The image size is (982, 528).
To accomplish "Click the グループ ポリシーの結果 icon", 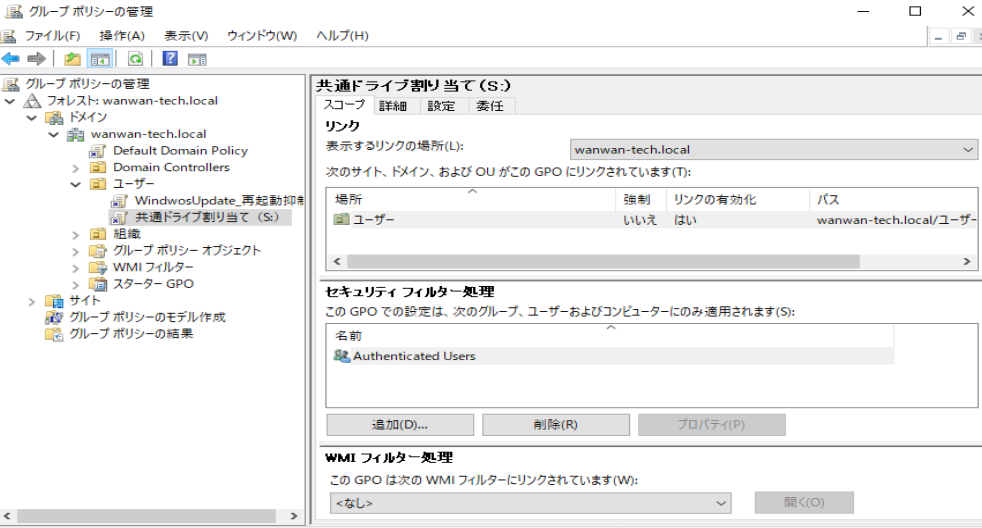I will click(x=54, y=334).
